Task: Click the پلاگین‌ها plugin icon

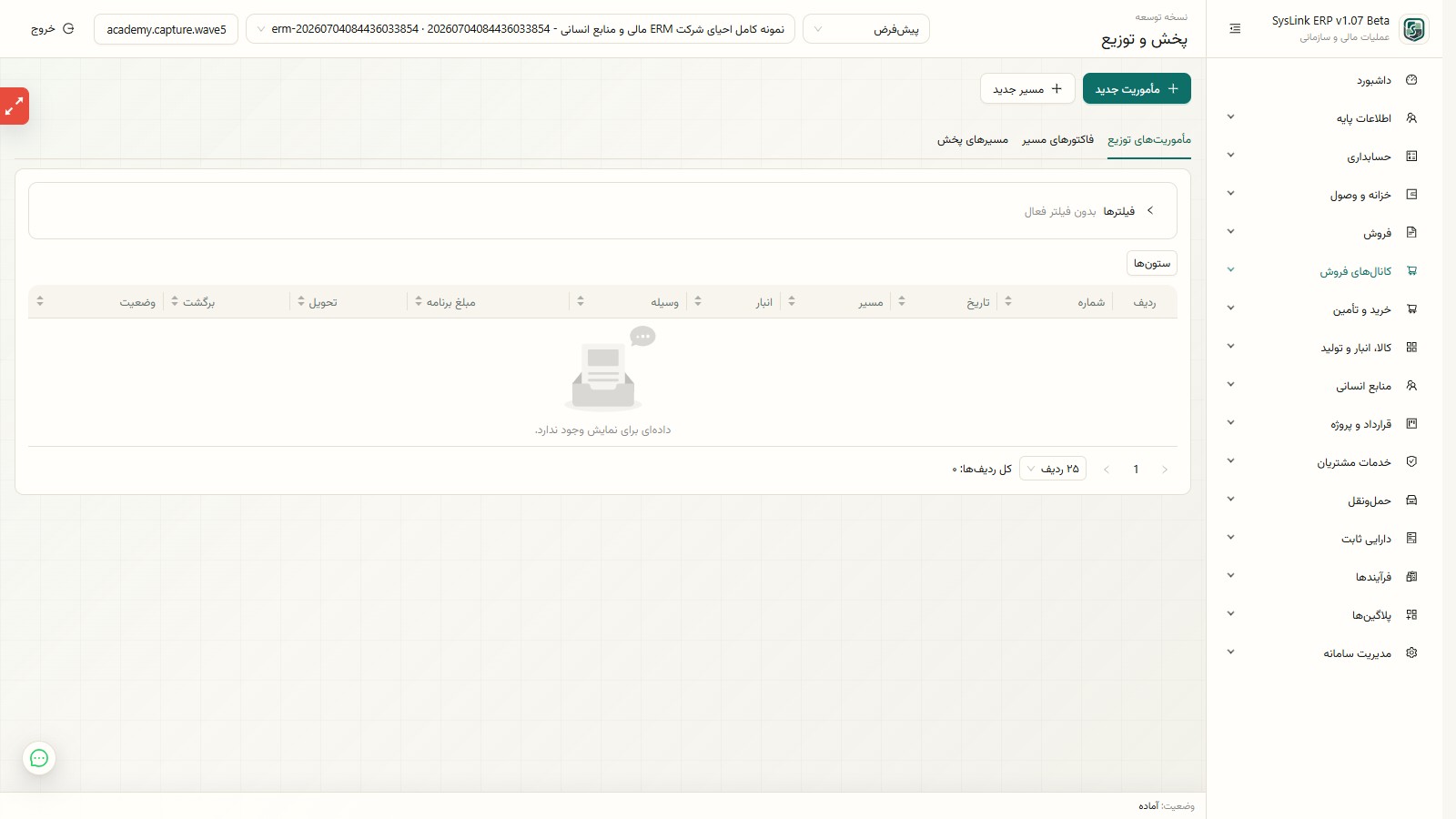Action: [x=1411, y=615]
